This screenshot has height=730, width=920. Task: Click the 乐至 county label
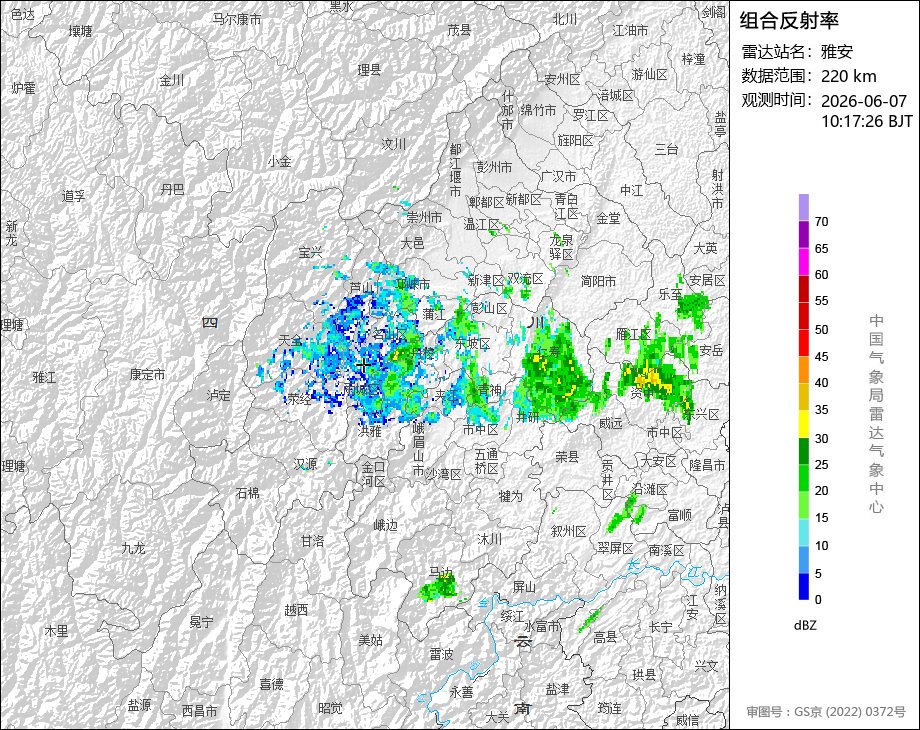coord(670,294)
